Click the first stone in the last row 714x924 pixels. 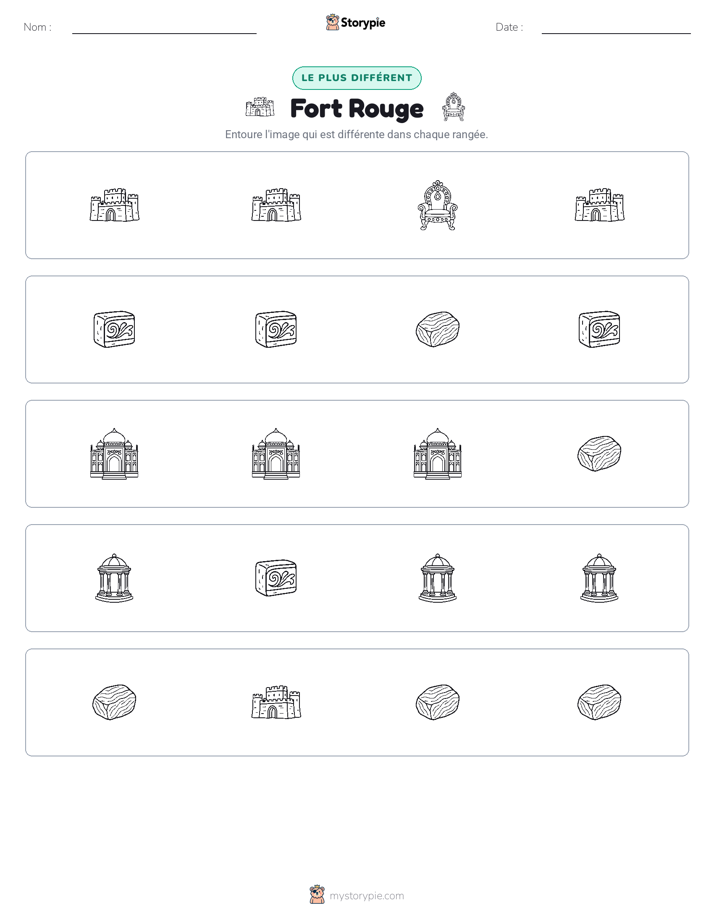pyautogui.click(x=114, y=702)
